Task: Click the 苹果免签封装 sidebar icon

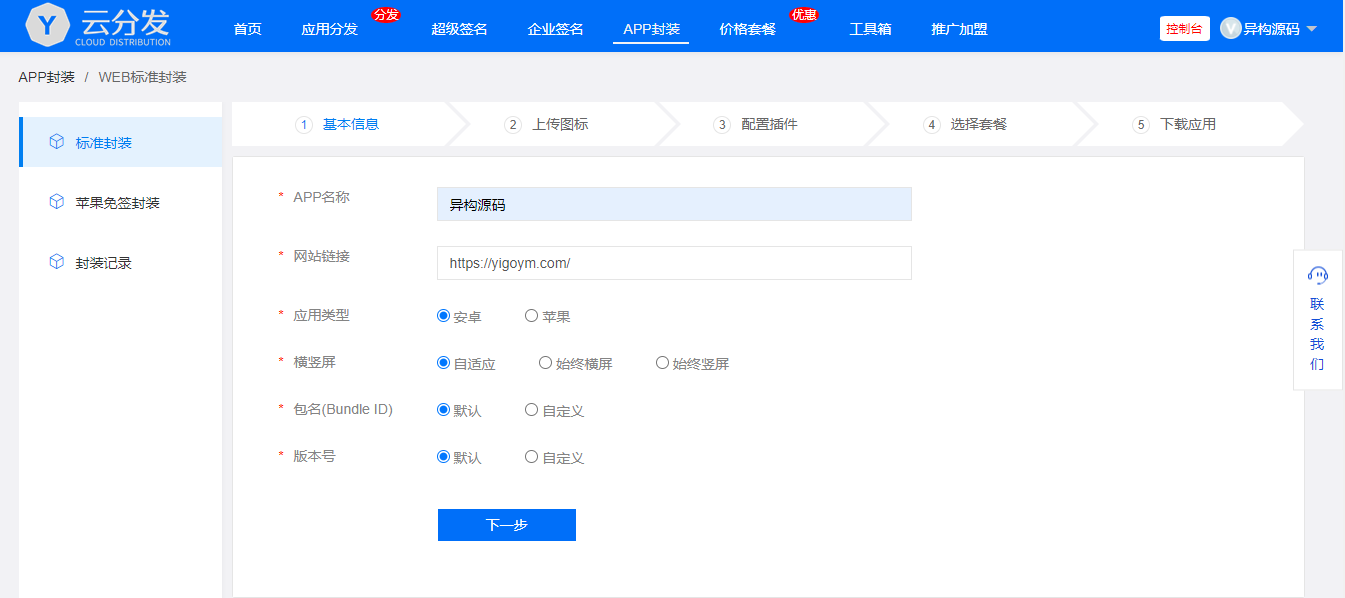Action: 55,200
